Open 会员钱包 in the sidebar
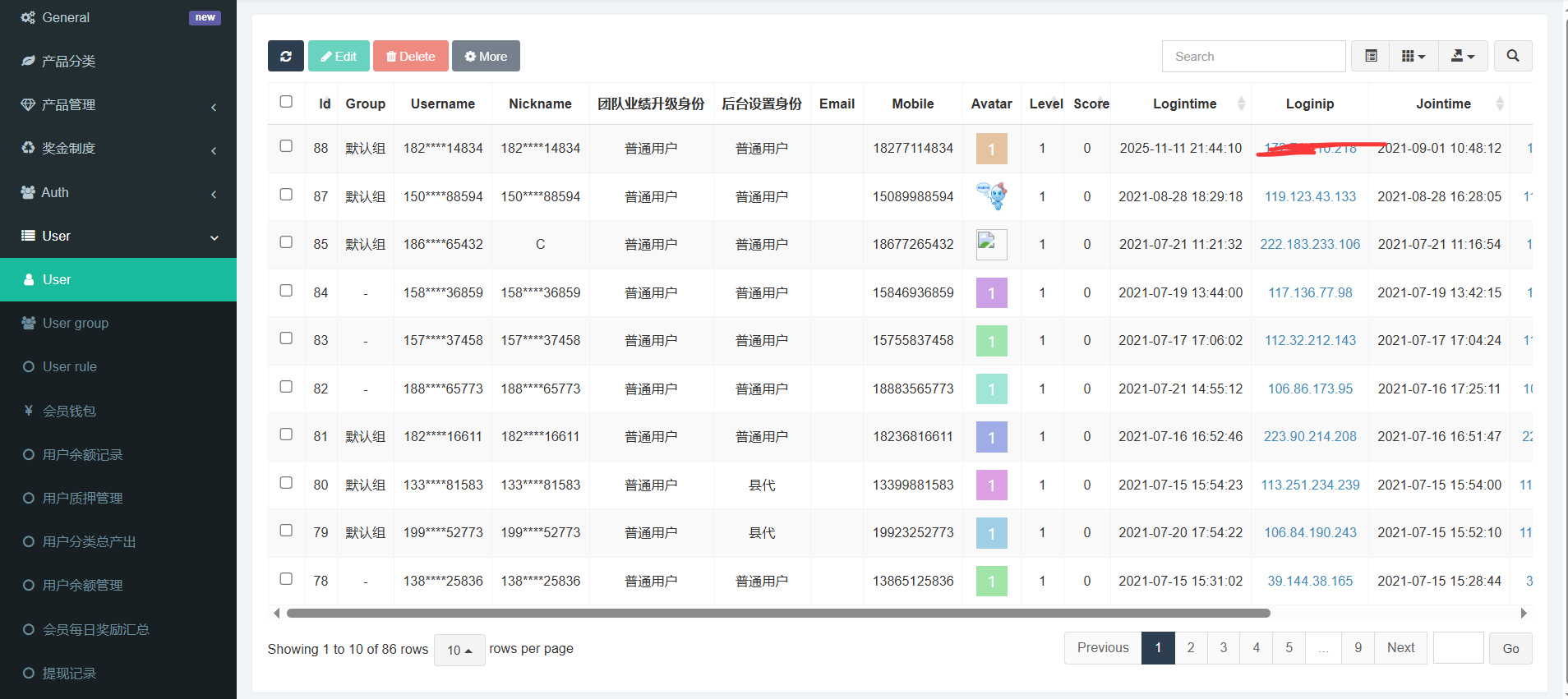This screenshot has width=1568, height=699. [69, 411]
